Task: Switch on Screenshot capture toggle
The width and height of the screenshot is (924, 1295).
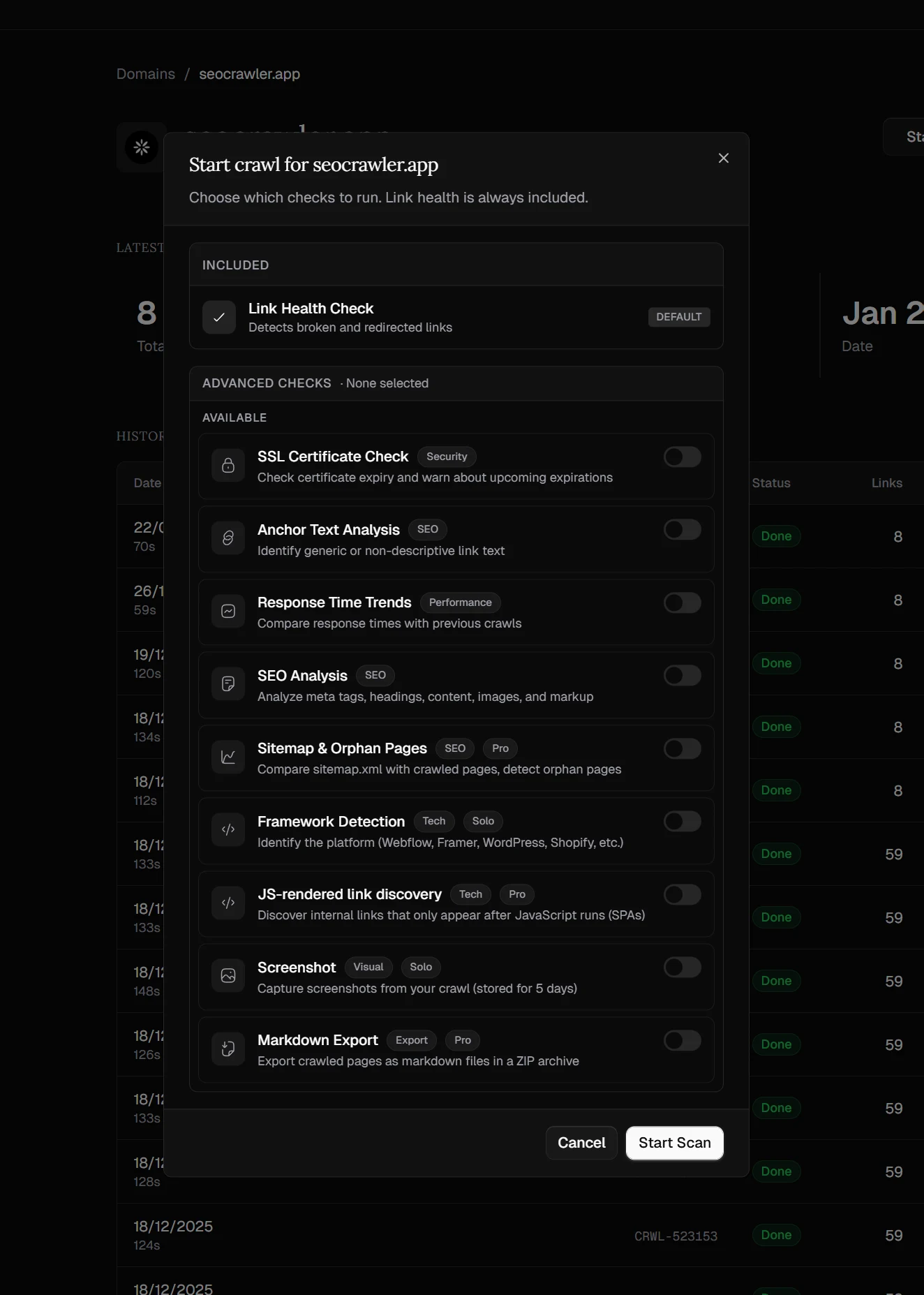Action: point(683,968)
